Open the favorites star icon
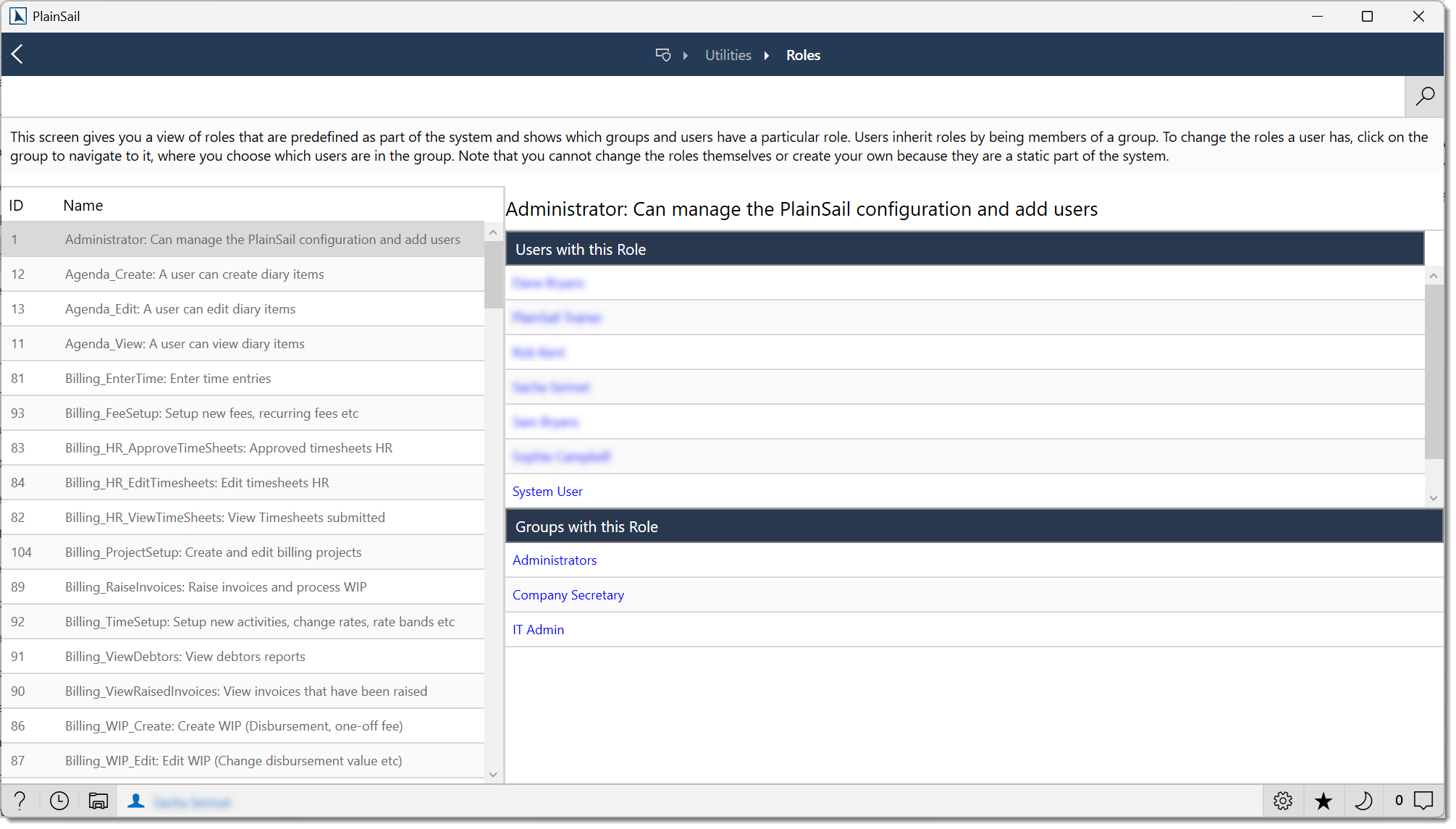Viewport: 1456px width, 829px height. coord(1323,801)
